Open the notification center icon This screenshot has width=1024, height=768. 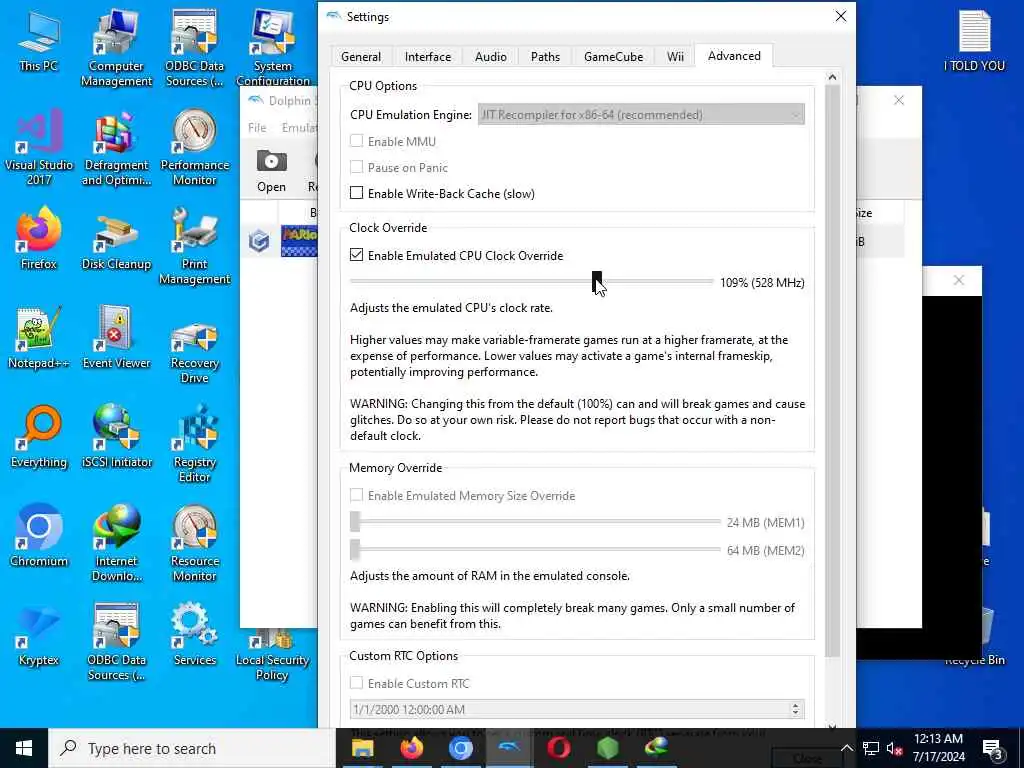992,748
